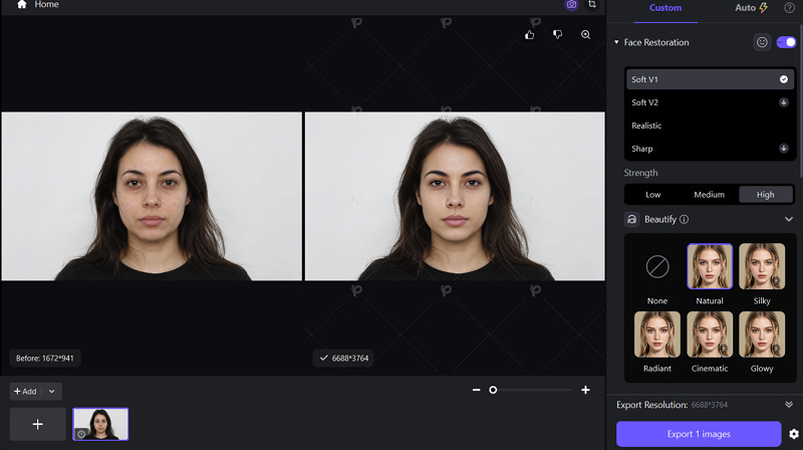Set strength to Low
This screenshot has height=450, width=803.
653,195
